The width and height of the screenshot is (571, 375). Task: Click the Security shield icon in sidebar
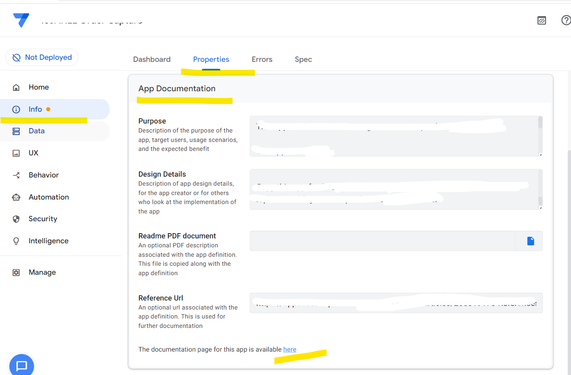tap(16, 219)
